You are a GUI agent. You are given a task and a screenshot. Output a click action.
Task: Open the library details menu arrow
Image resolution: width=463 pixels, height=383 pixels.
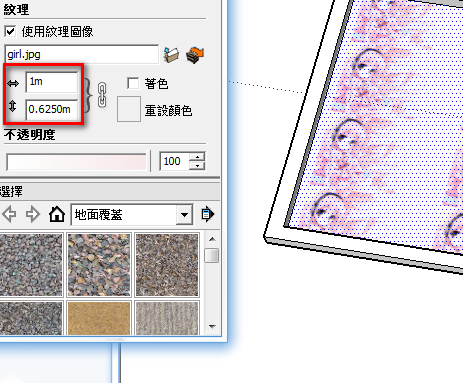click(x=208, y=214)
